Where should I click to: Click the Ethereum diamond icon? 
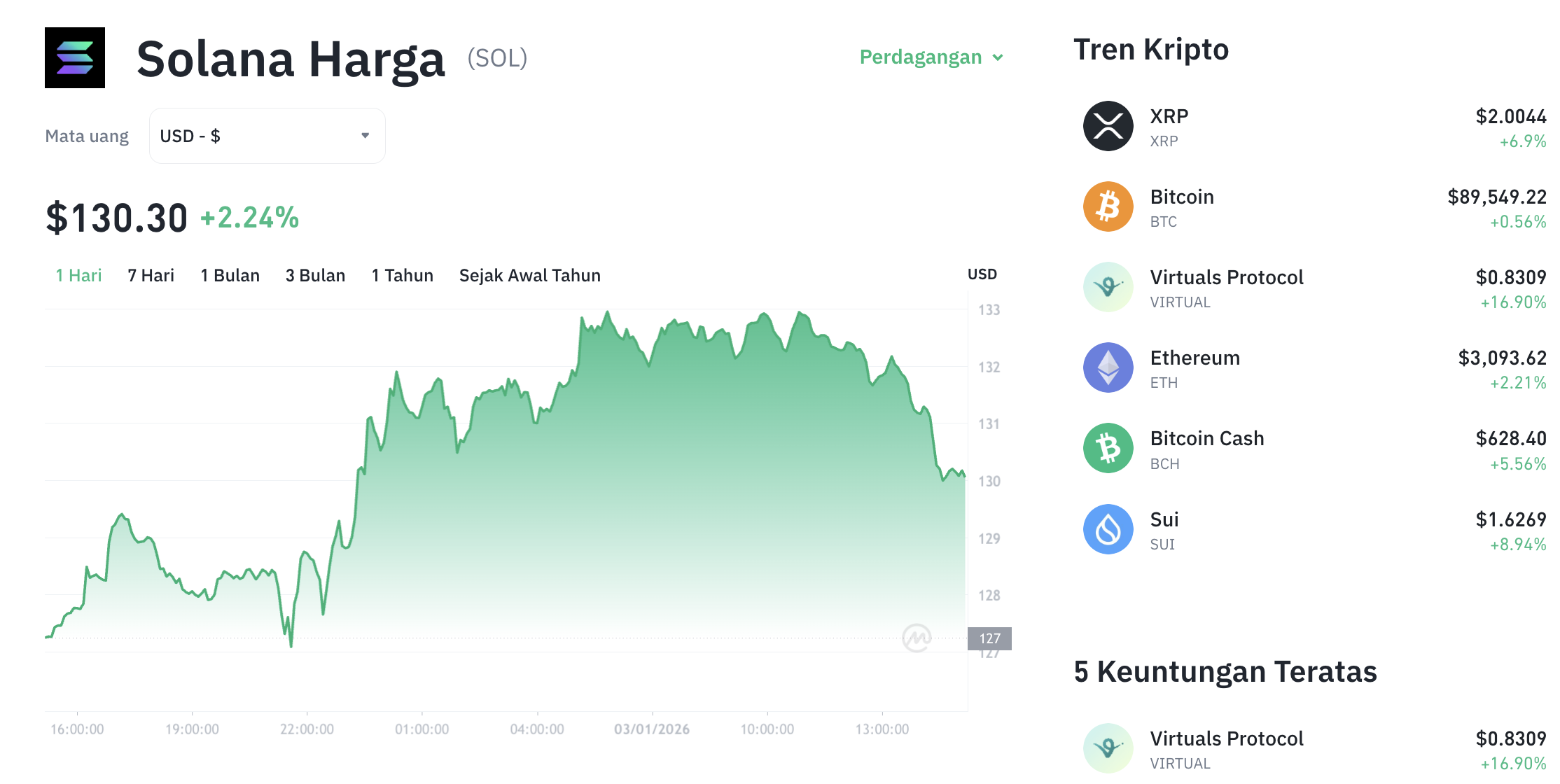click(x=1108, y=367)
